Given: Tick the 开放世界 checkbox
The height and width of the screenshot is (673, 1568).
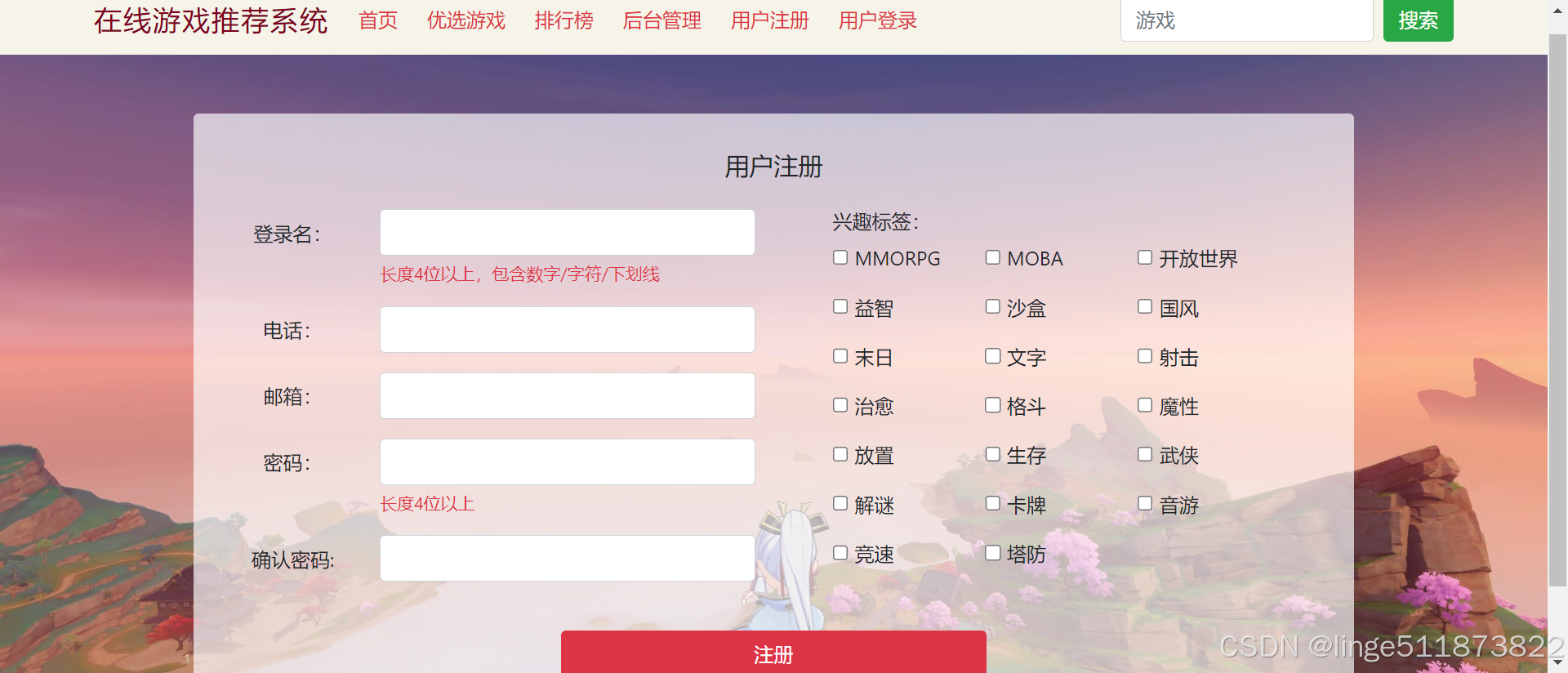Looking at the screenshot, I should click(1145, 258).
